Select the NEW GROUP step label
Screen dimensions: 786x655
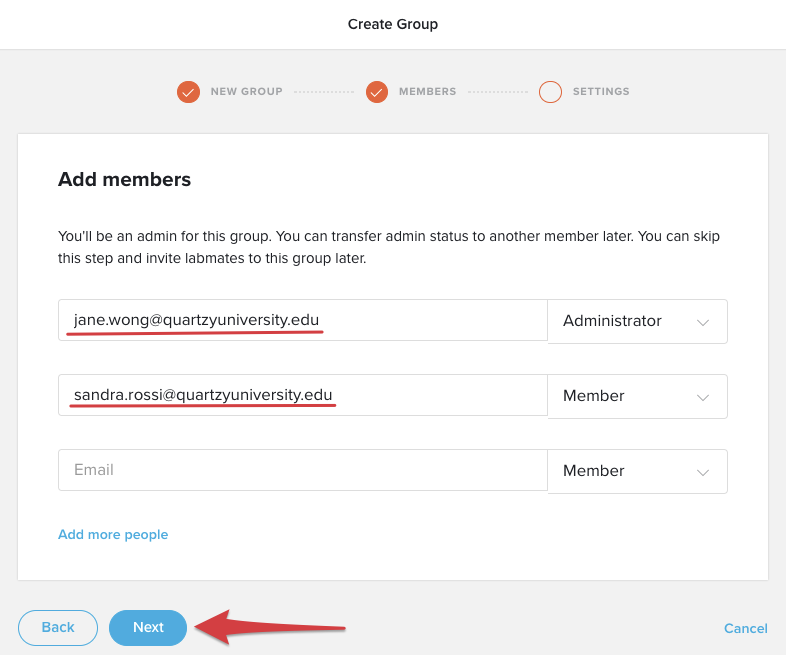[x=247, y=92]
